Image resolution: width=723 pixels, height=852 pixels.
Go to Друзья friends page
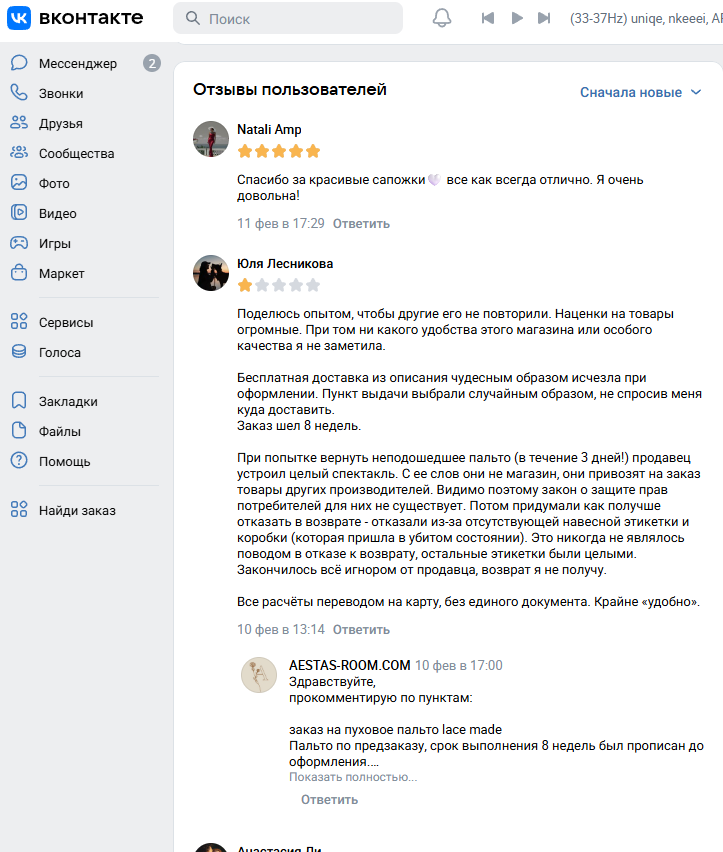60,124
